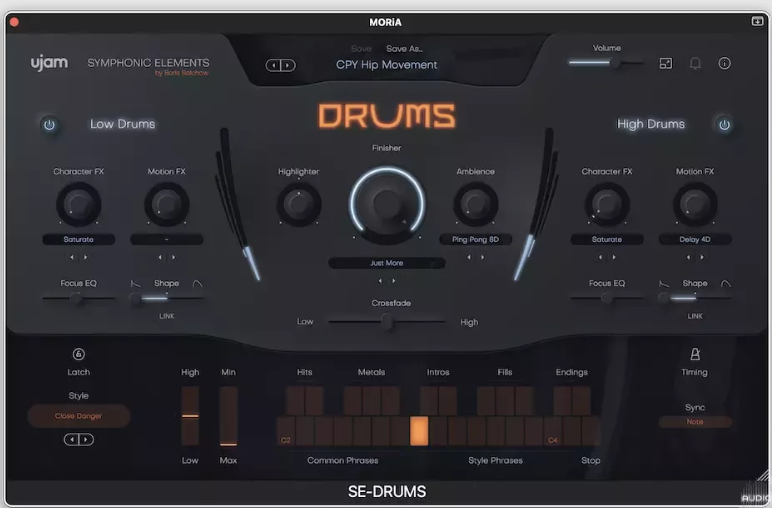The image size is (772, 508).
Task: Click the Low Drums Shape arc curve icon
Action: coord(197,284)
